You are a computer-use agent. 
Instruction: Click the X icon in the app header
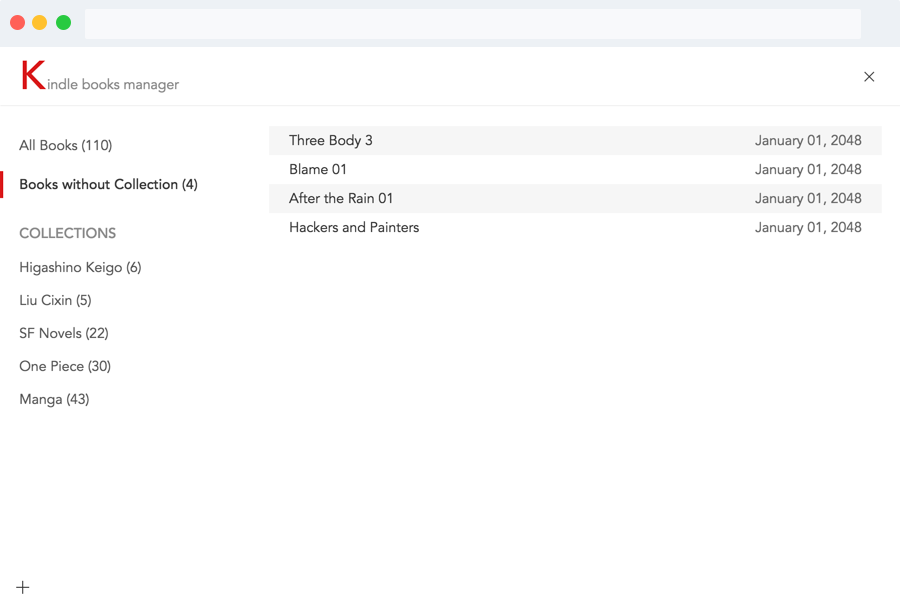coord(869,77)
